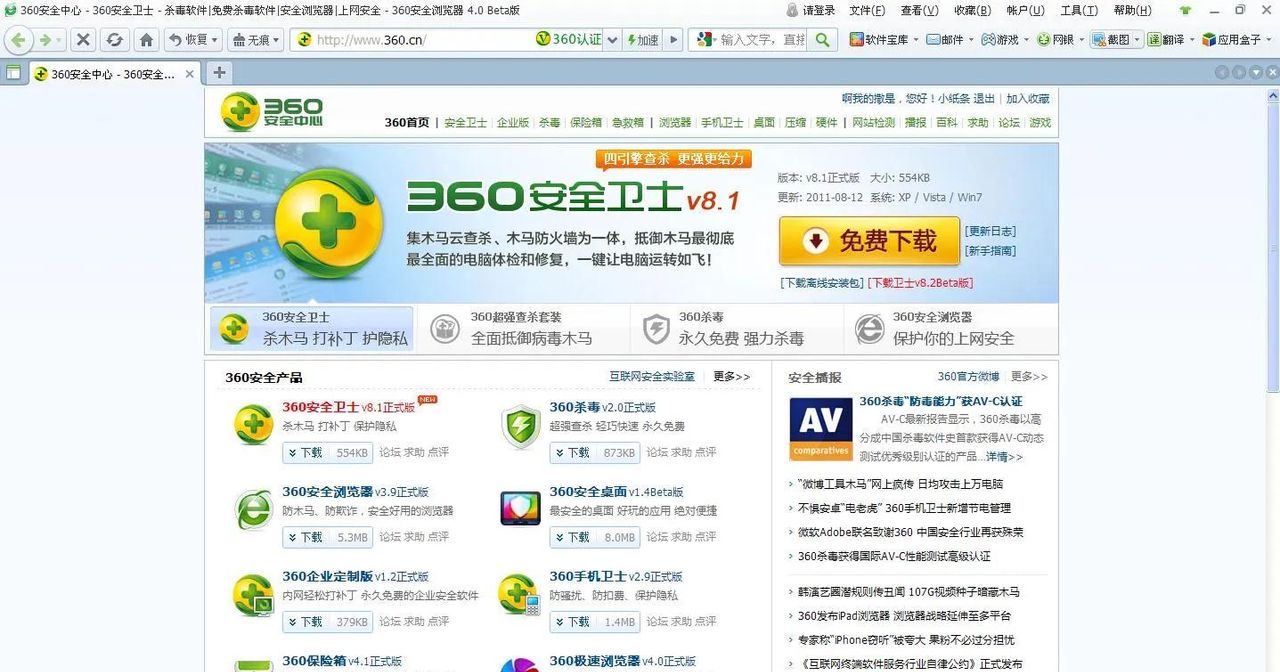Toggle the sidebar panel icon left of tabs

coord(13,73)
